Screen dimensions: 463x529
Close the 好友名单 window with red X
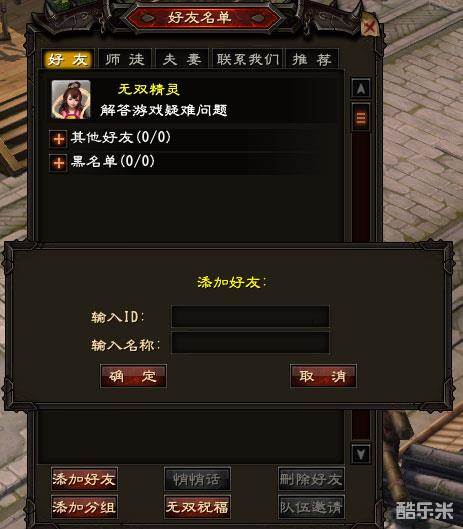370,26
